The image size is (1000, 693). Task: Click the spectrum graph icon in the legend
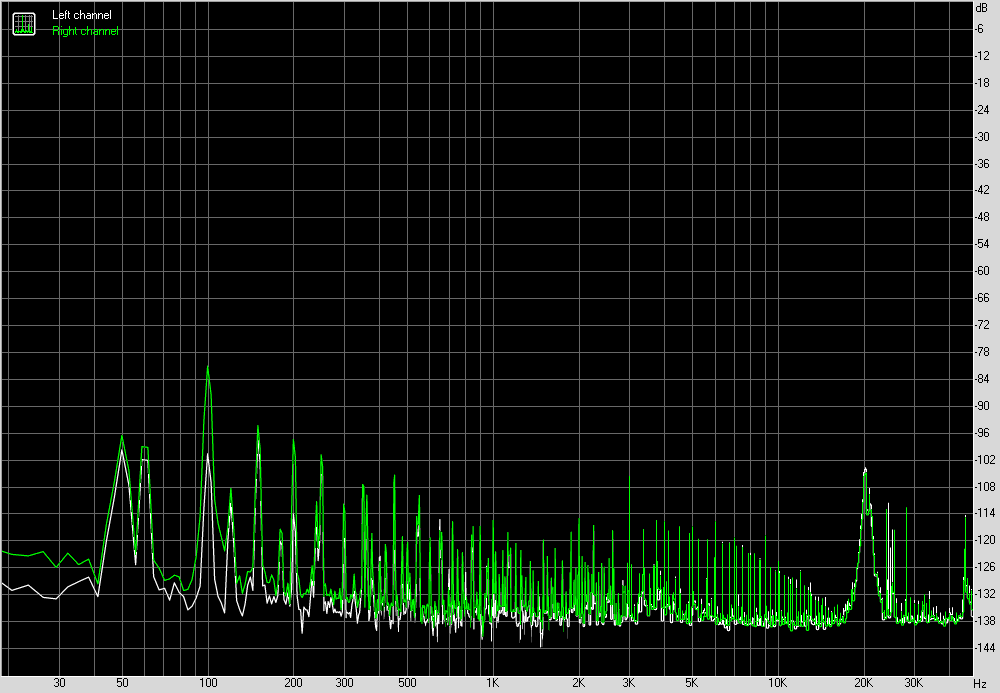click(23, 23)
